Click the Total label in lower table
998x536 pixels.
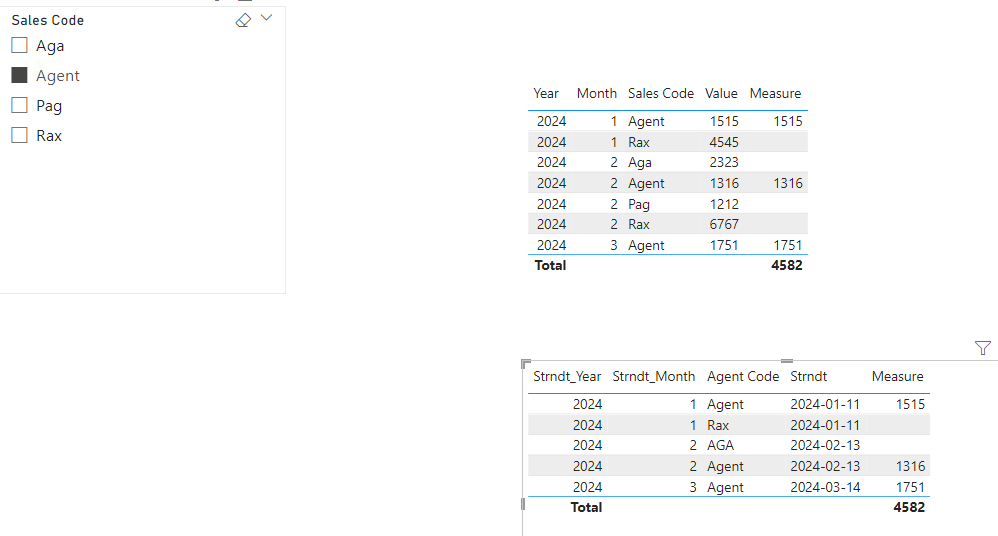pyautogui.click(x=586, y=507)
